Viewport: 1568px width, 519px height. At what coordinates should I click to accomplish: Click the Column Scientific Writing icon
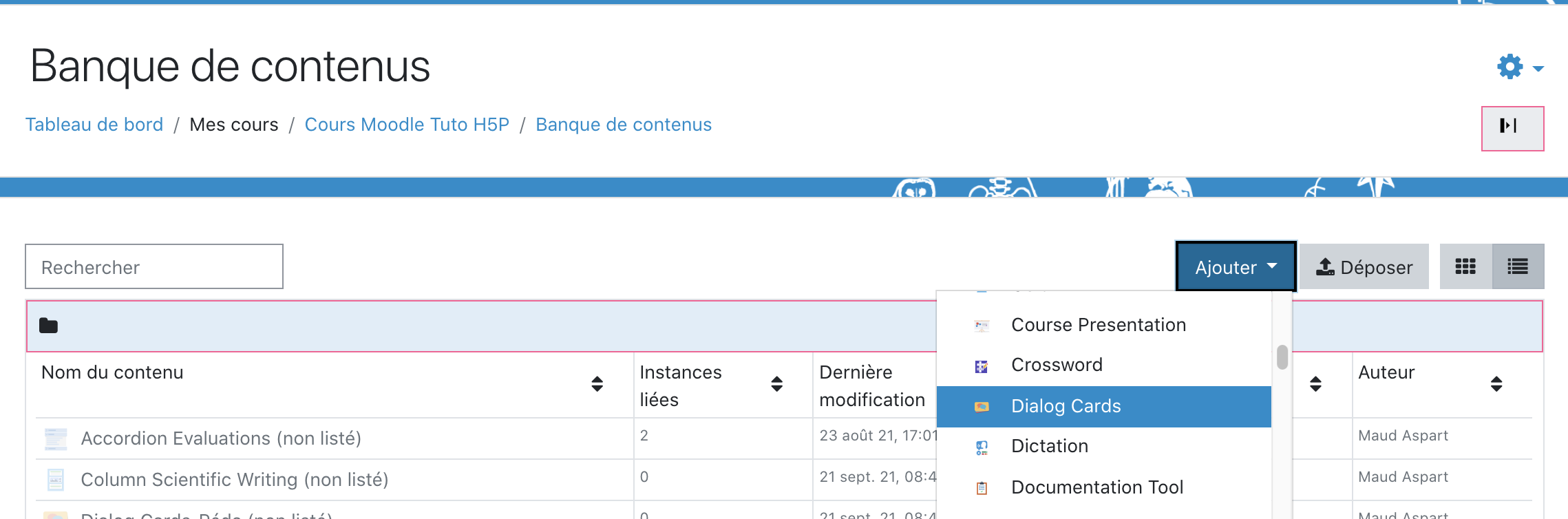(x=56, y=480)
